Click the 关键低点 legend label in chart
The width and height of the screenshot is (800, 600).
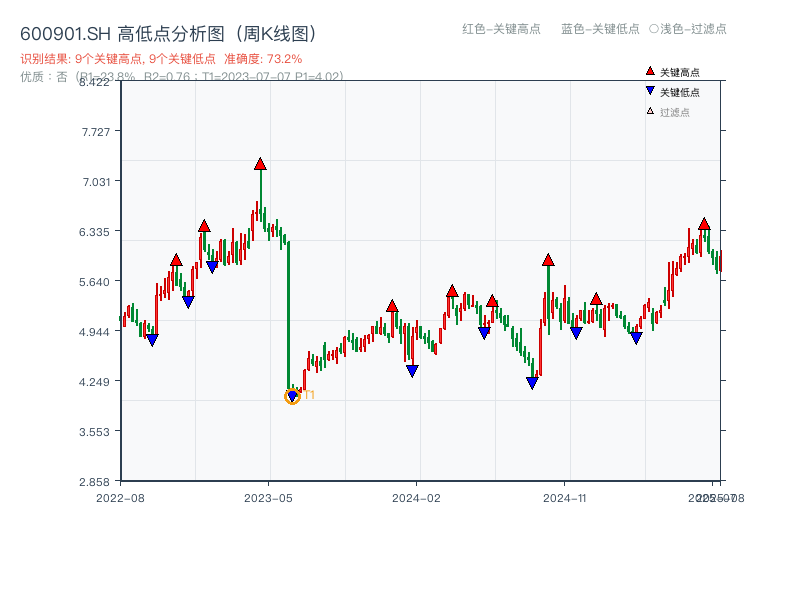click(x=680, y=92)
